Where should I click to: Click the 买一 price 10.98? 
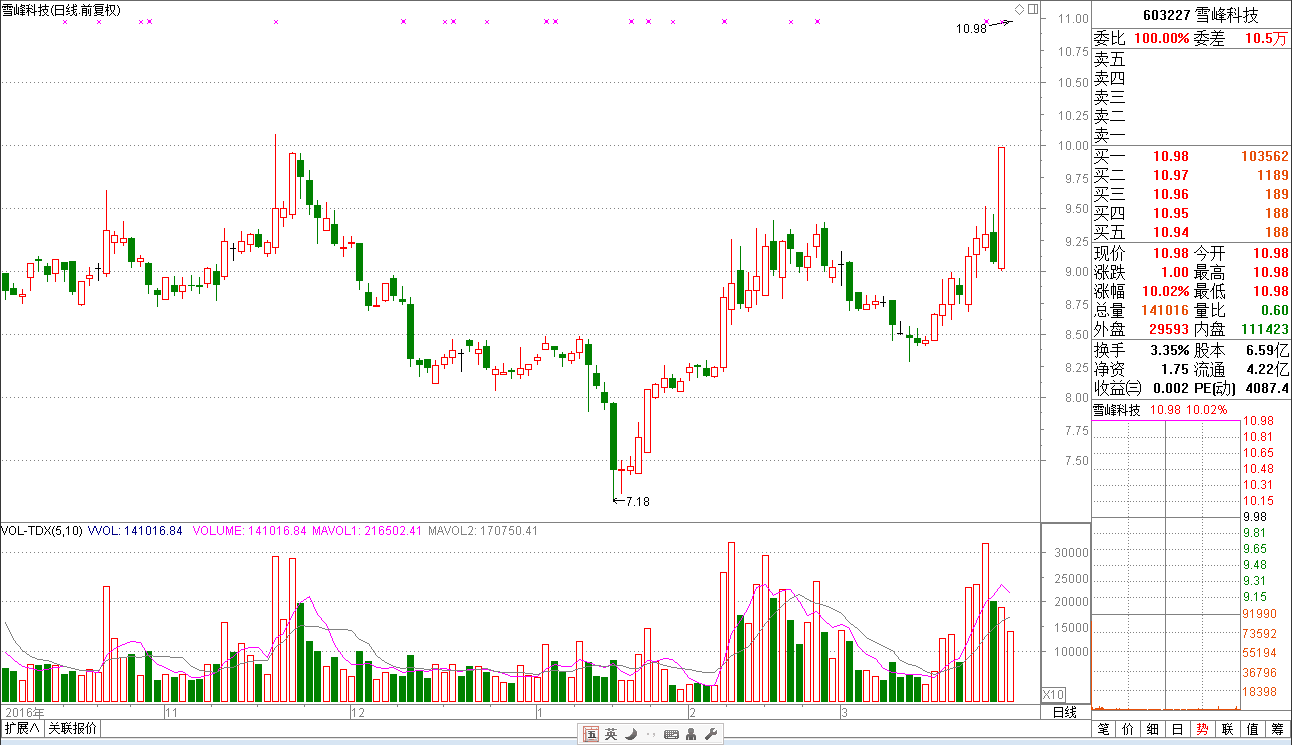(x=1171, y=156)
